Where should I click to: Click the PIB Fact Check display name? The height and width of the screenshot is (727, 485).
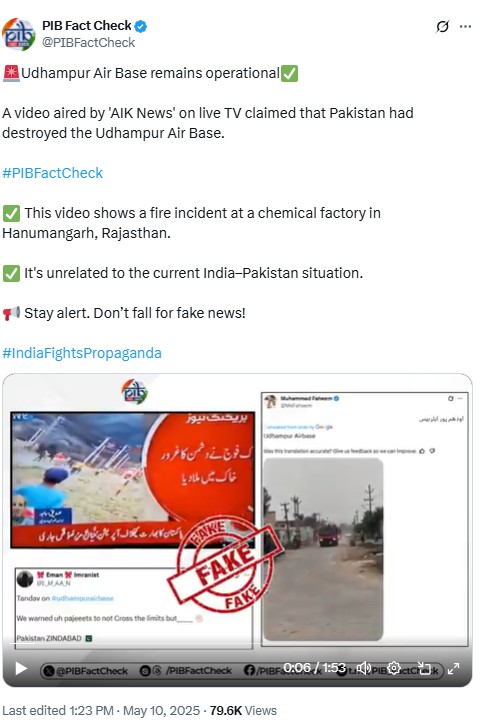coord(87,26)
